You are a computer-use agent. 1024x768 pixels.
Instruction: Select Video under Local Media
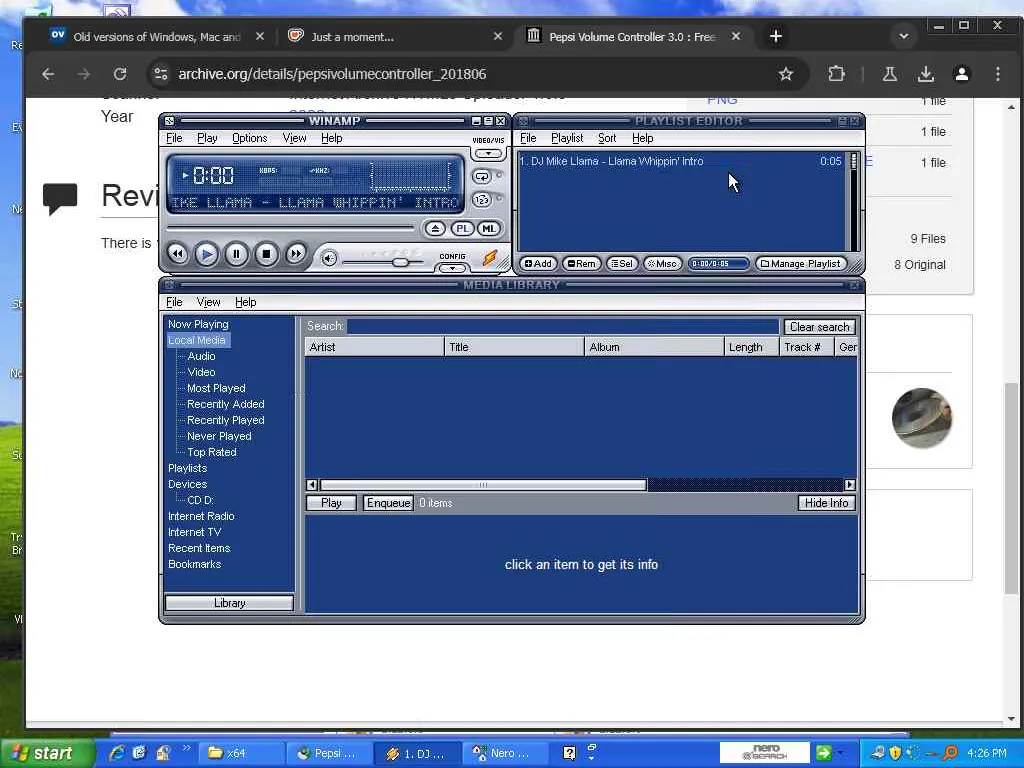click(201, 372)
